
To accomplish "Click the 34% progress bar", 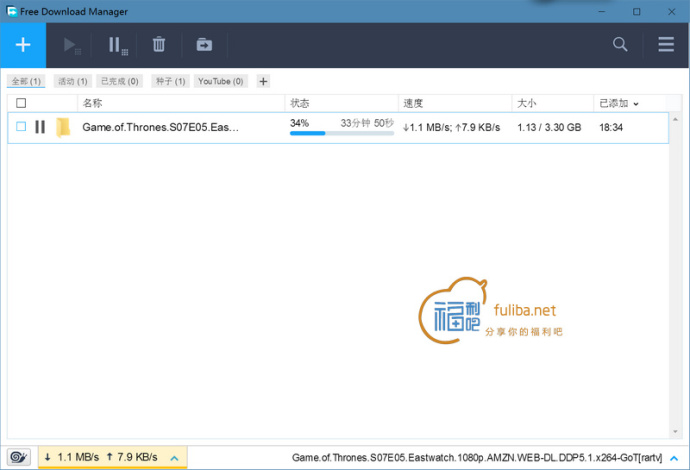I will coord(342,133).
